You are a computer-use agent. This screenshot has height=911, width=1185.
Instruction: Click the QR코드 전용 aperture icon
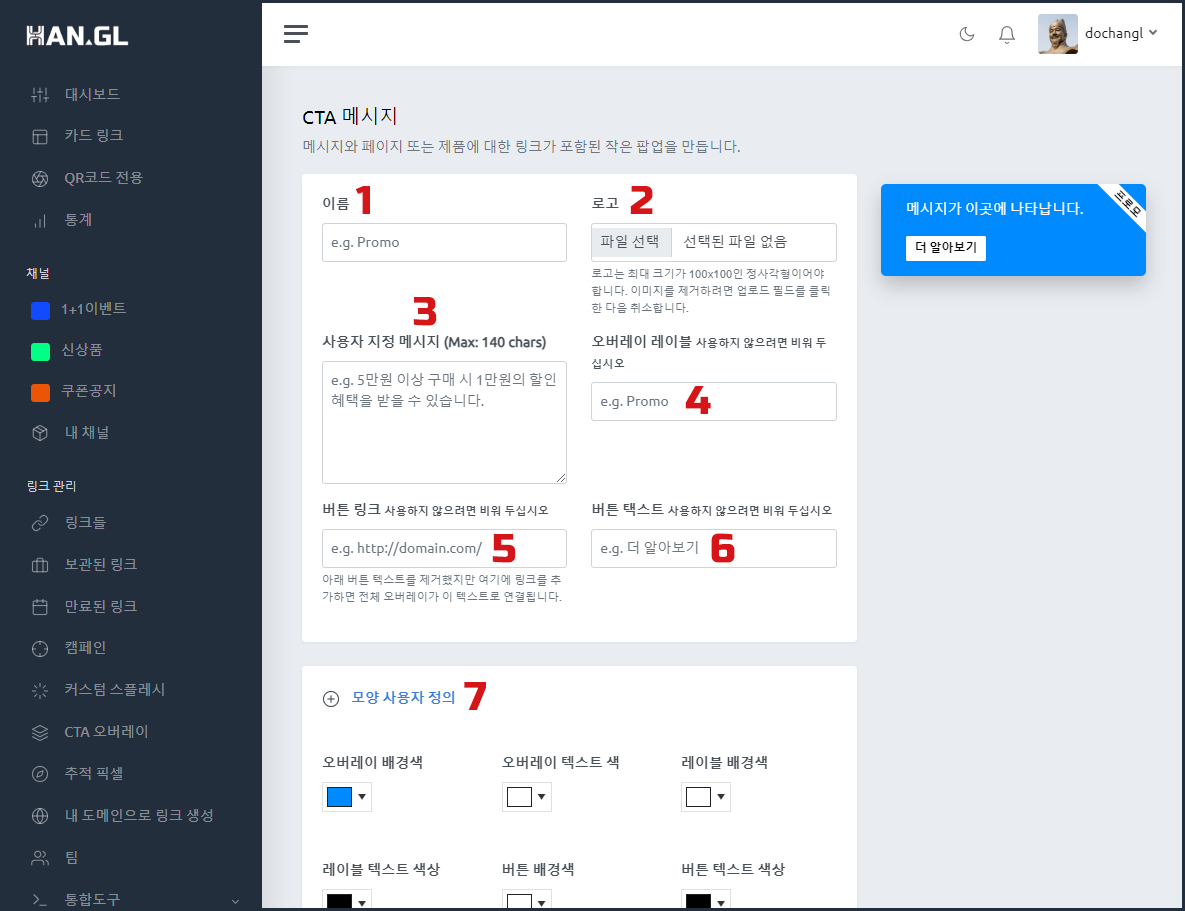[40, 178]
